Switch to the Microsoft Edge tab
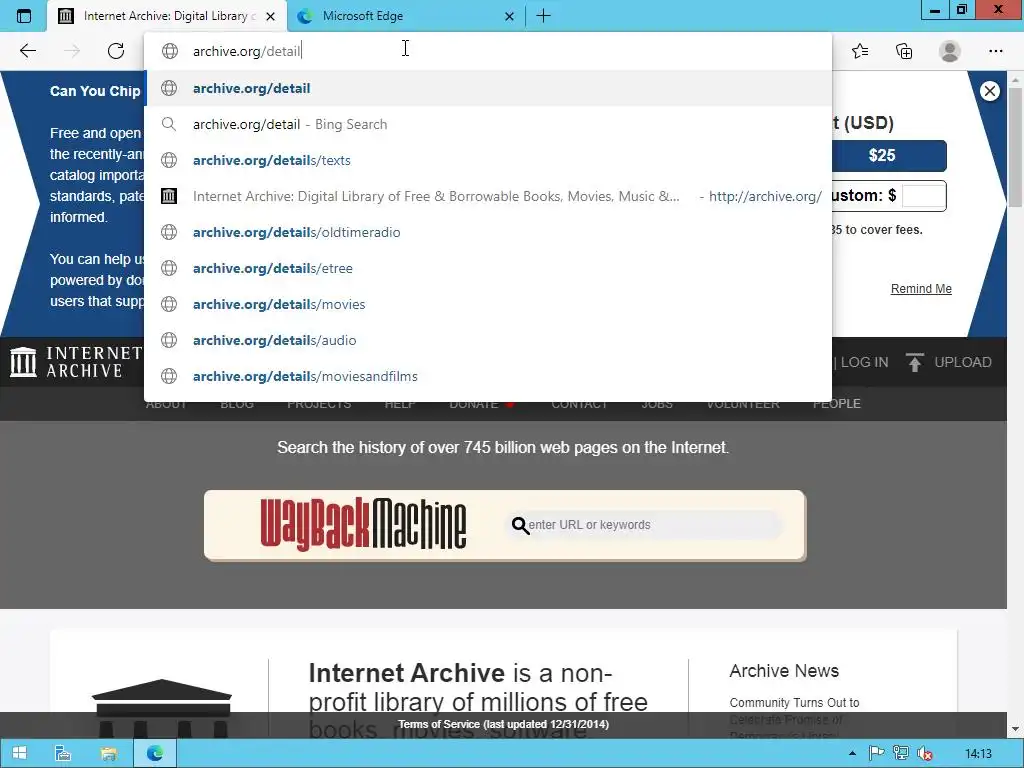The height and width of the screenshot is (768, 1024). [405, 16]
